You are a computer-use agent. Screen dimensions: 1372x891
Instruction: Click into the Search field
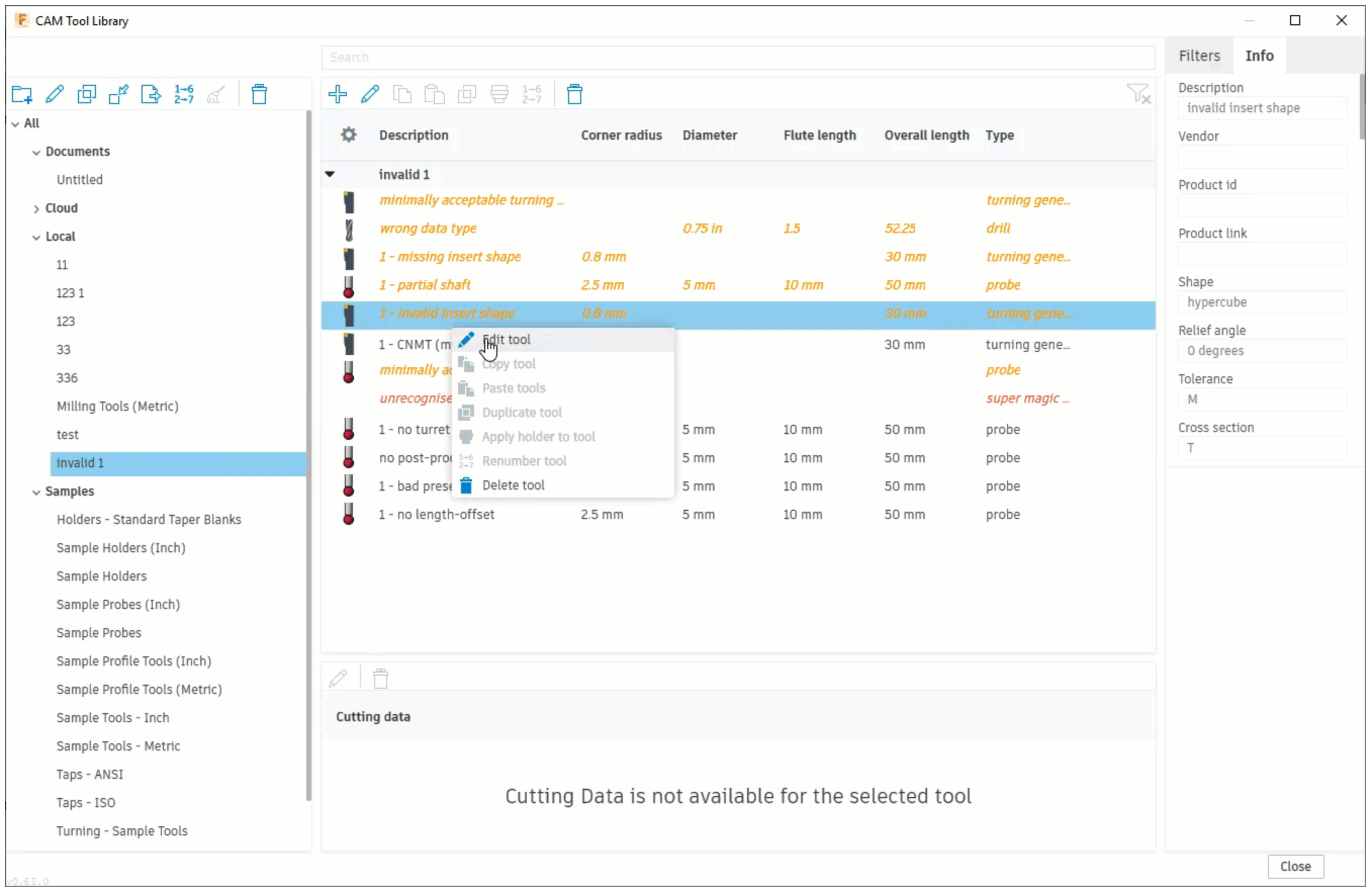pyautogui.click(x=738, y=57)
